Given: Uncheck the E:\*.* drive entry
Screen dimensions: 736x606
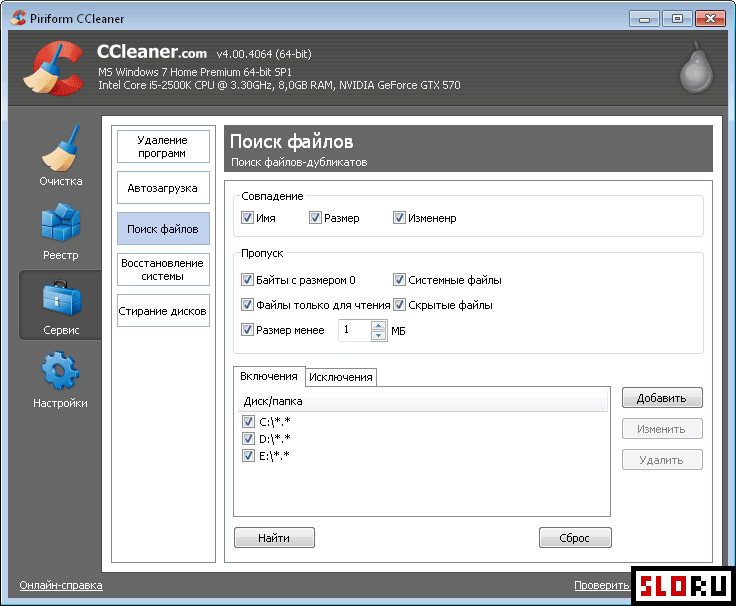Looking at the screenshot, I should tap(248, 455).
